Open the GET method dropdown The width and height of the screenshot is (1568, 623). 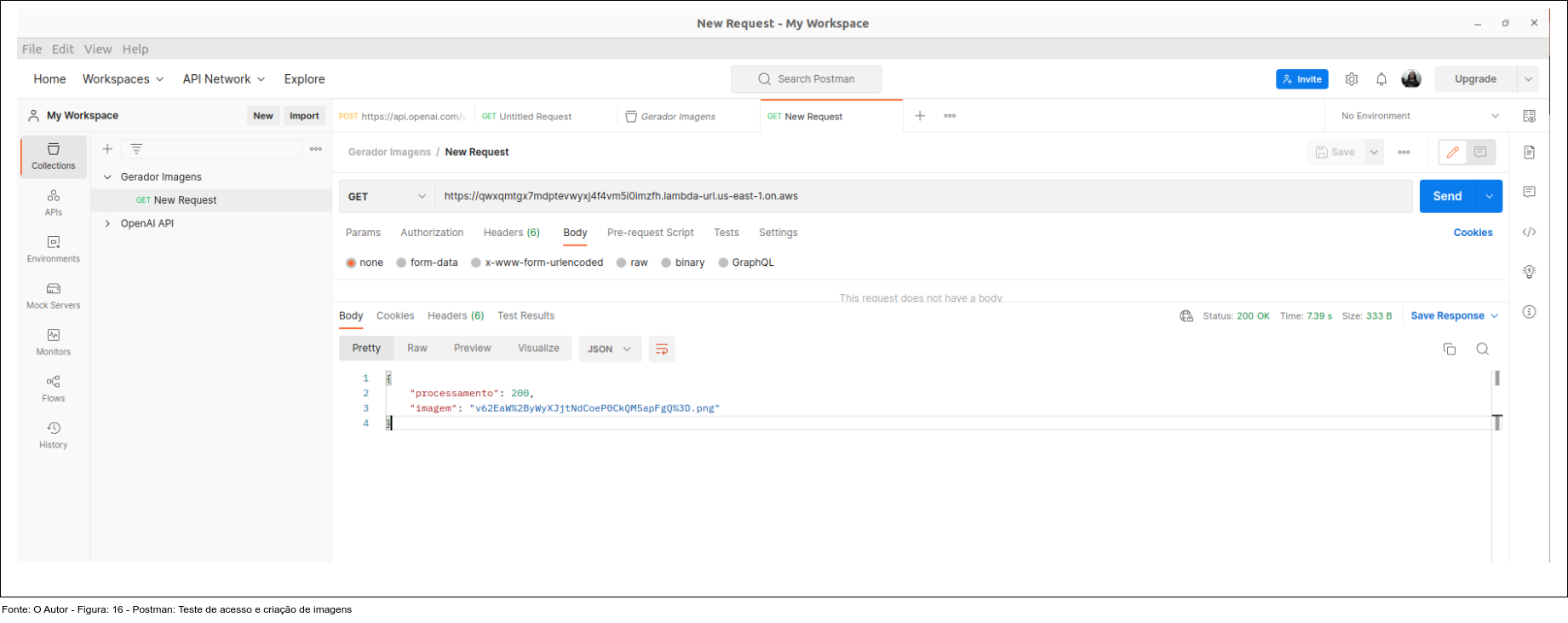click(x=387, y=196)
